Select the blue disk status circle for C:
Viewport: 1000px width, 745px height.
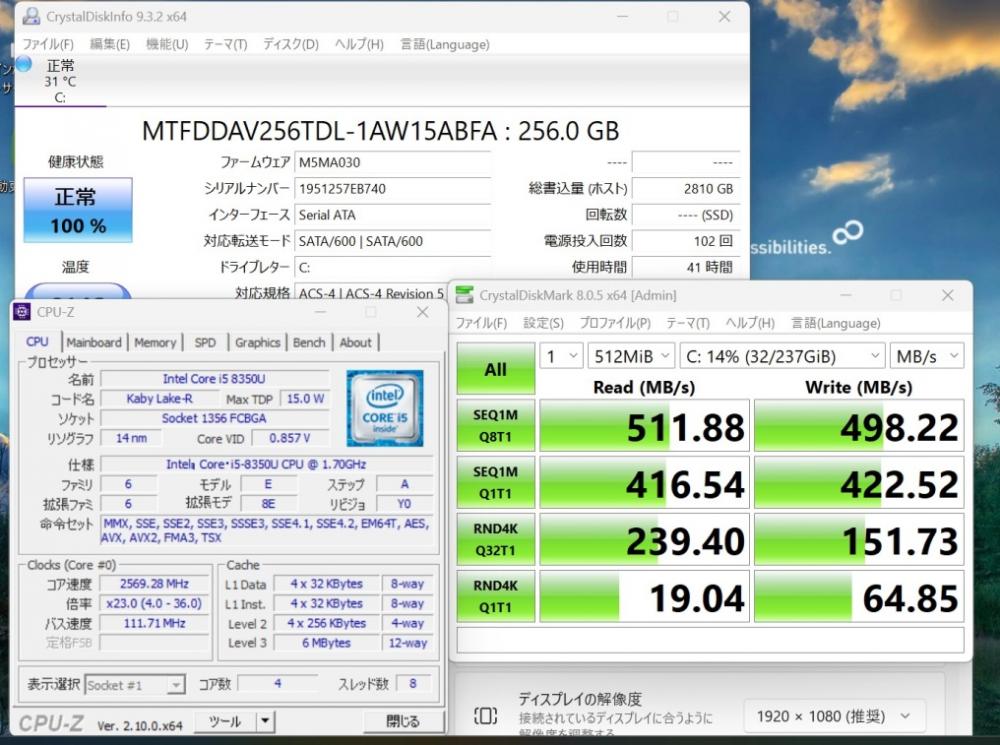pos(24,64)
